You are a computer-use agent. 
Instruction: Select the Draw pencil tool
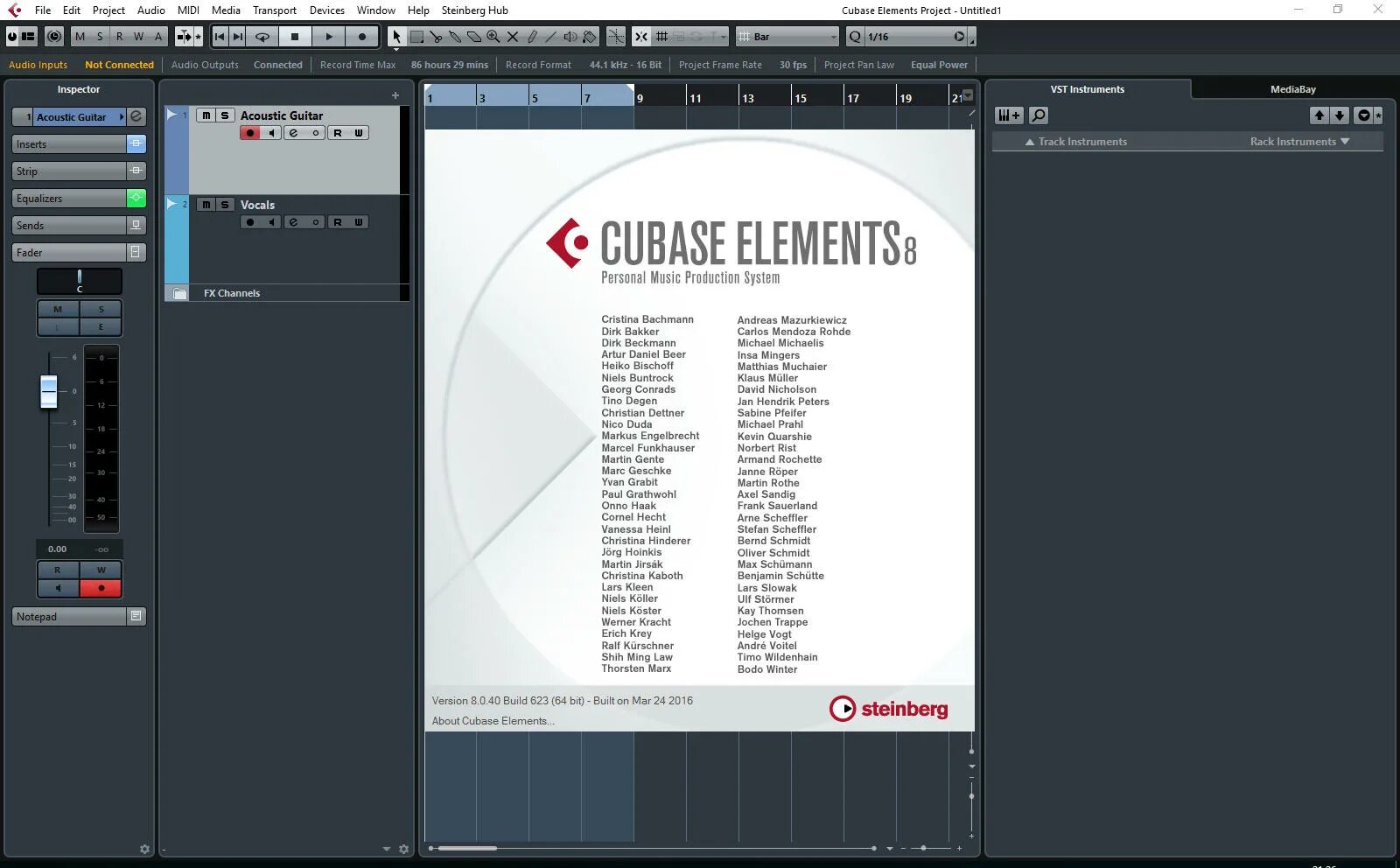point(532,37)
